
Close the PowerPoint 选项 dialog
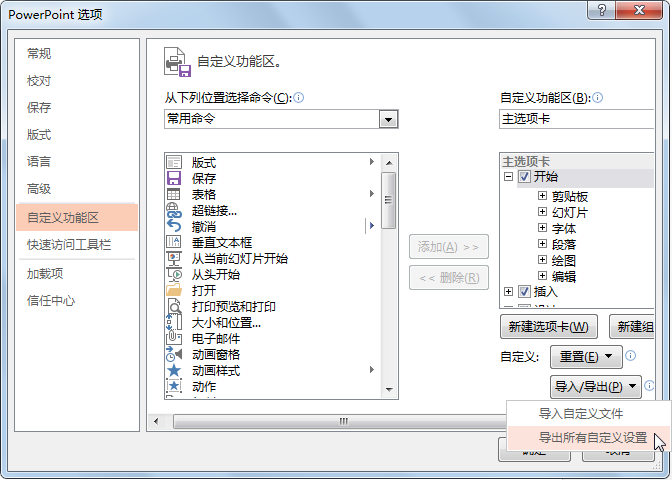[639, 10]
